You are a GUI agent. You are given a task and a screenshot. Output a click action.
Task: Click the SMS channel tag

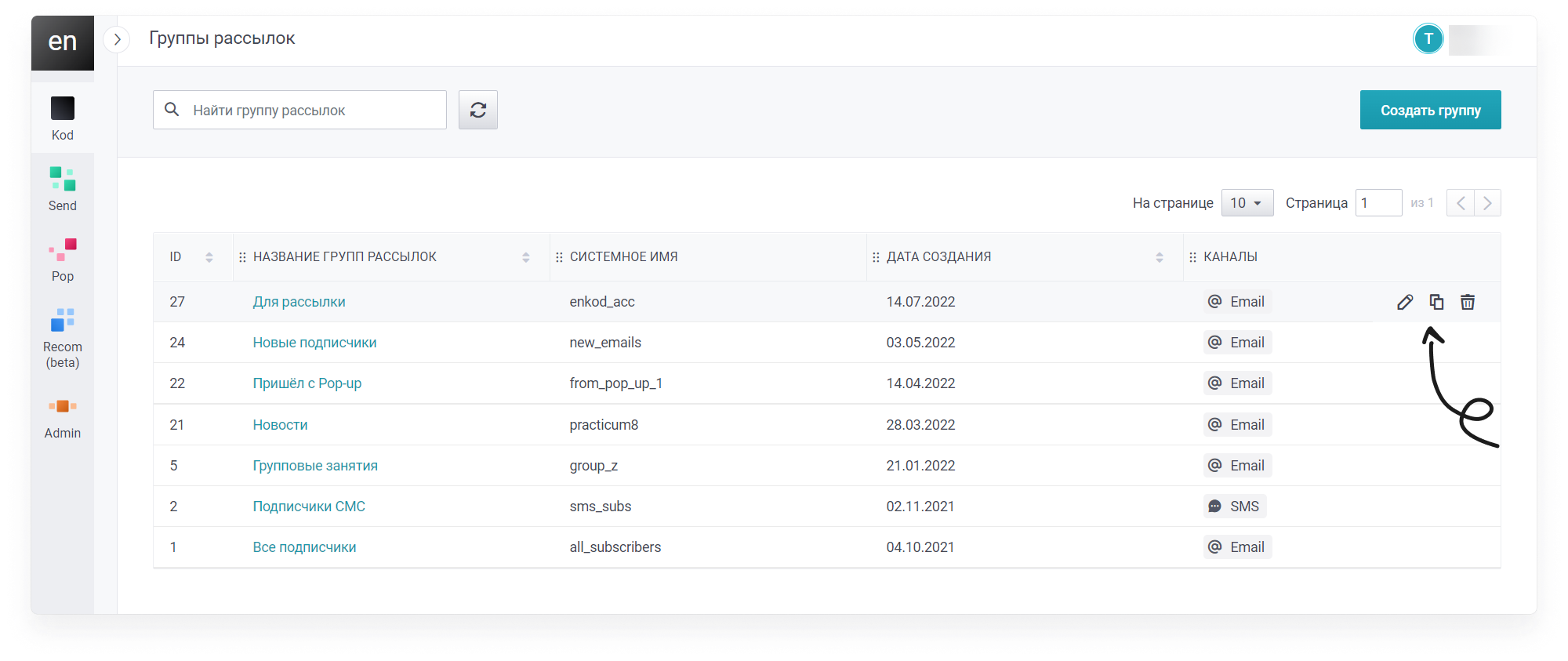[x=1235, y=507]
